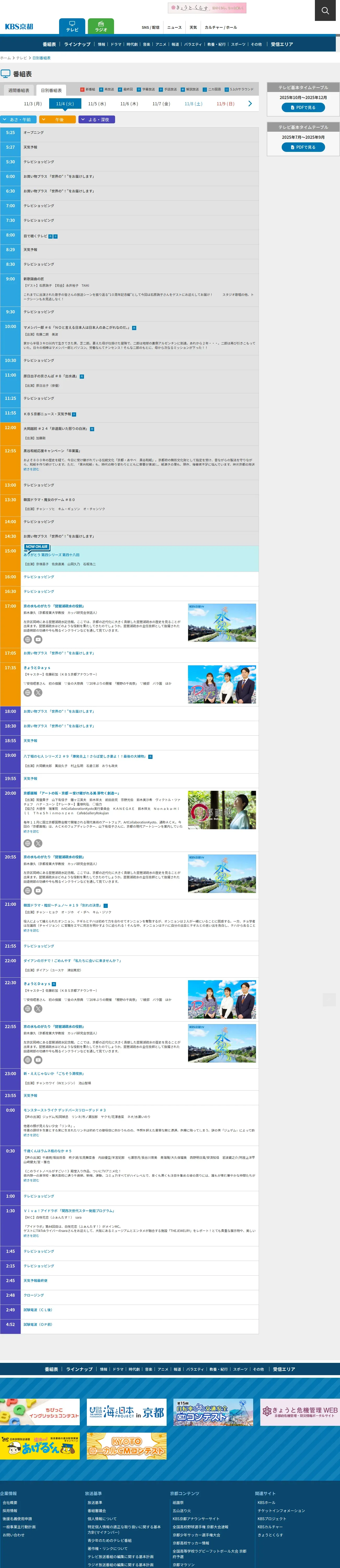The height and width of the screenshot is (1568, 340).
Task: Open the 17:35 きょうとDays program thumbnail
Action: (x=222, y=685)
